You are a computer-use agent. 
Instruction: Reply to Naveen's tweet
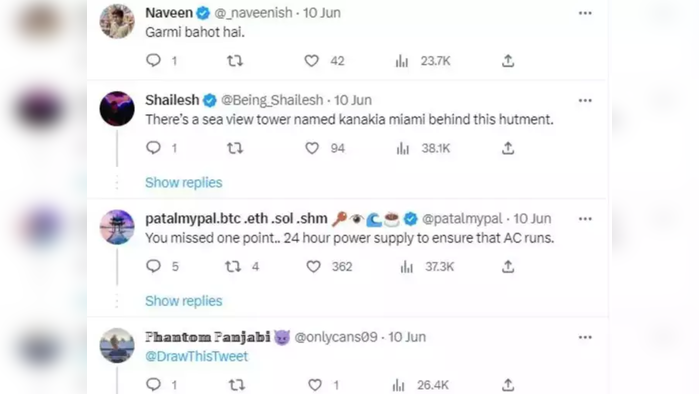tap(153, 61)
